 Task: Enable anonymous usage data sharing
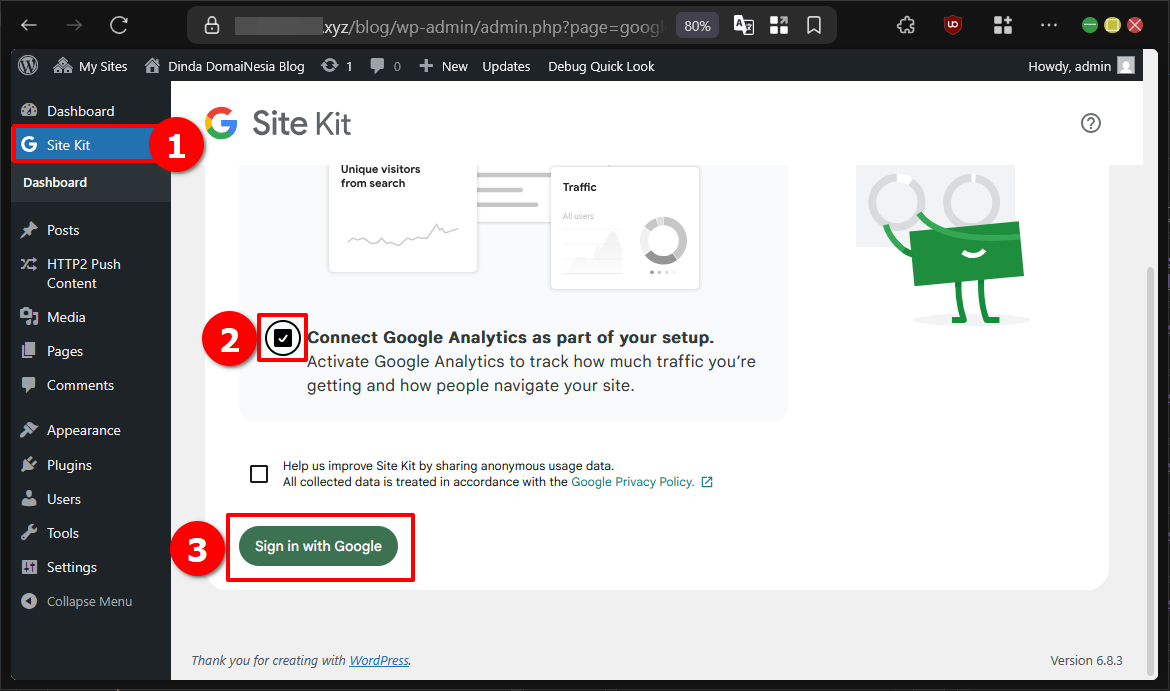(x=259, y=473)
